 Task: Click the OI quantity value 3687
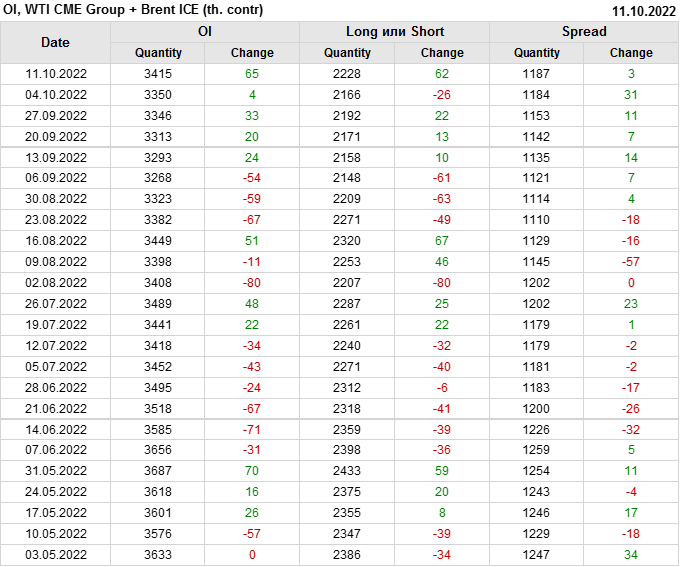click(158, 471)
